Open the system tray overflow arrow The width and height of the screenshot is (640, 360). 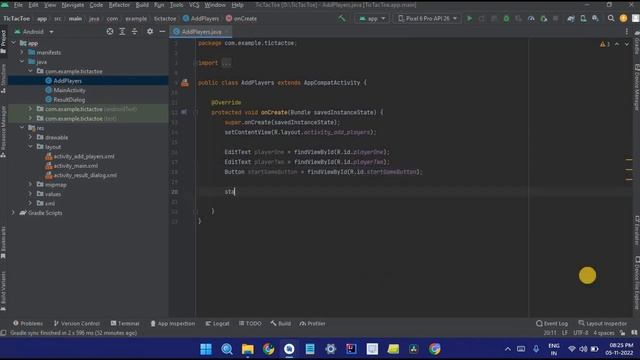coord(507,349)
